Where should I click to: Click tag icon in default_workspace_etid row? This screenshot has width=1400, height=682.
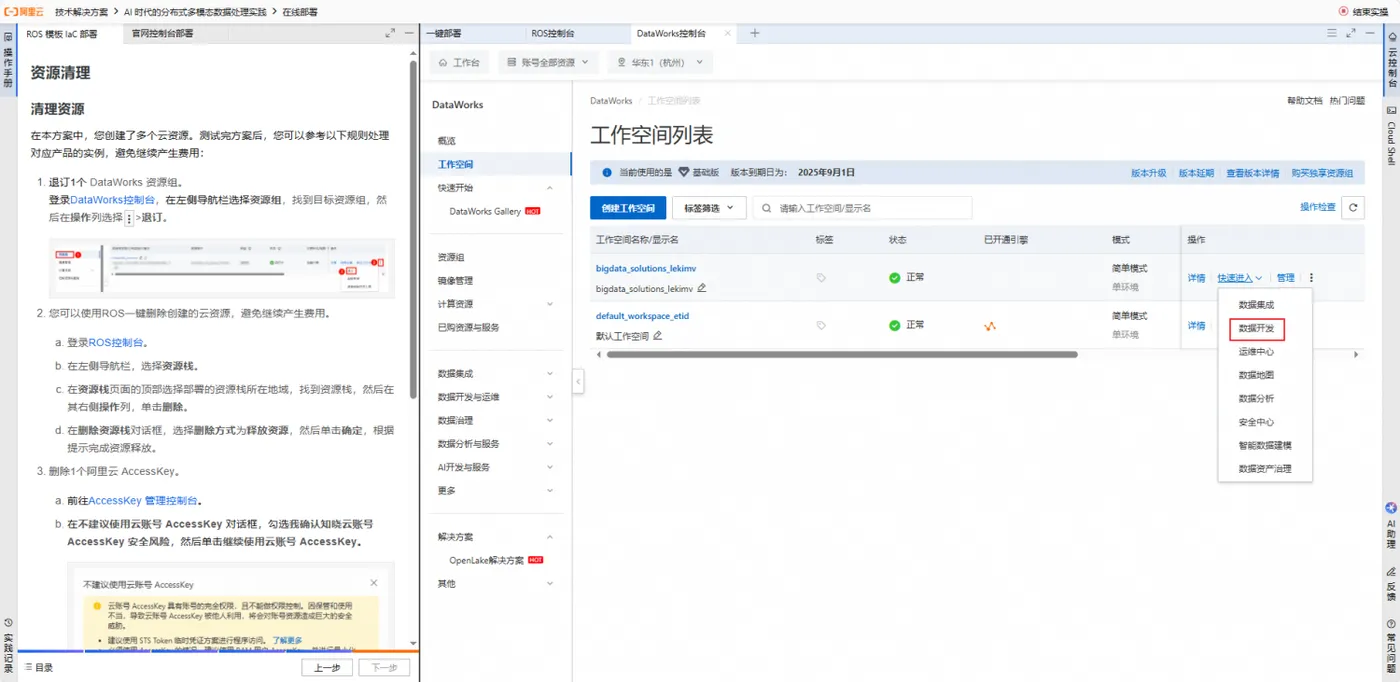click(821, 325)
